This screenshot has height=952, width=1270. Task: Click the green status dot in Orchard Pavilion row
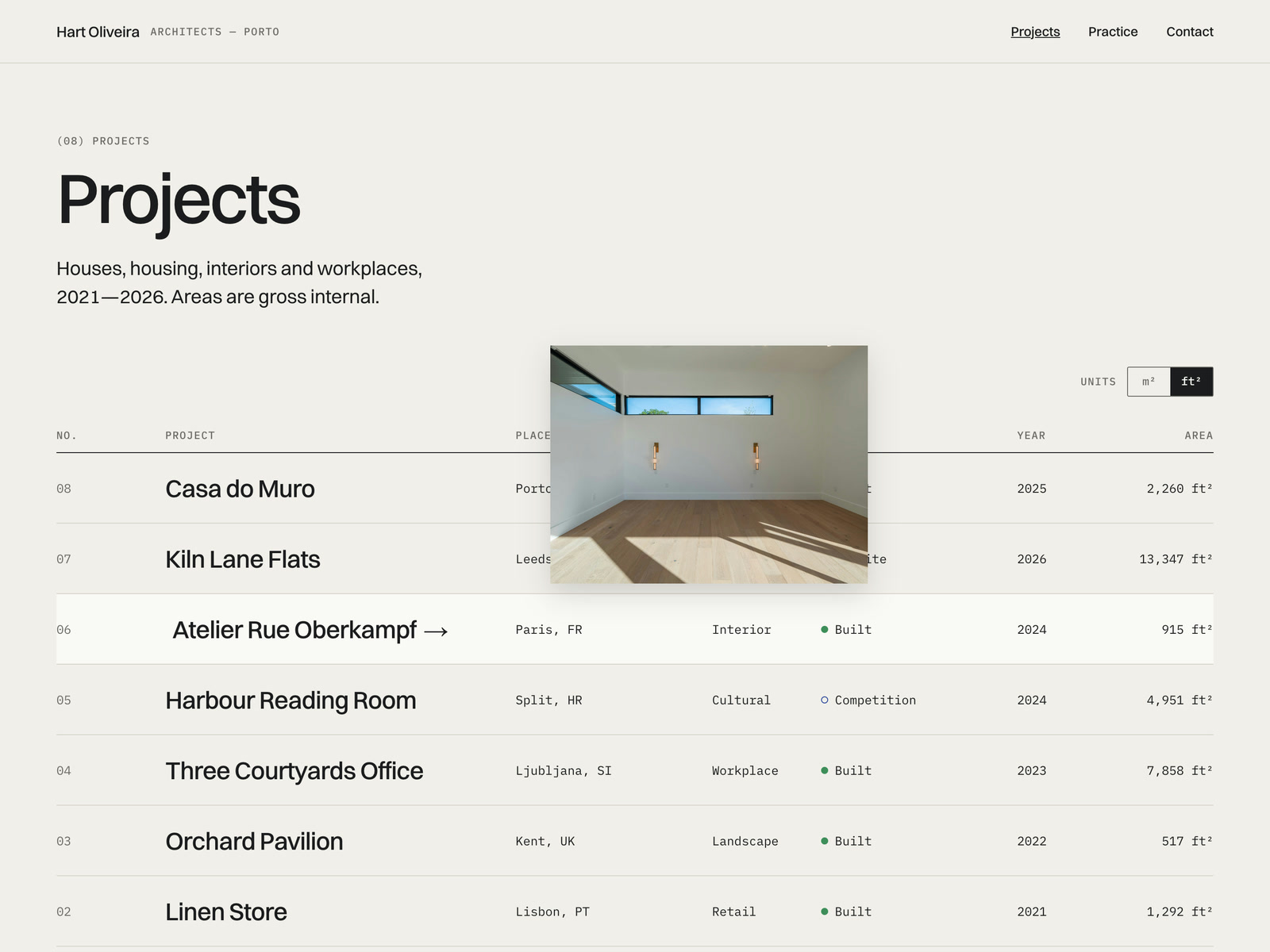[x=825, y=842]
